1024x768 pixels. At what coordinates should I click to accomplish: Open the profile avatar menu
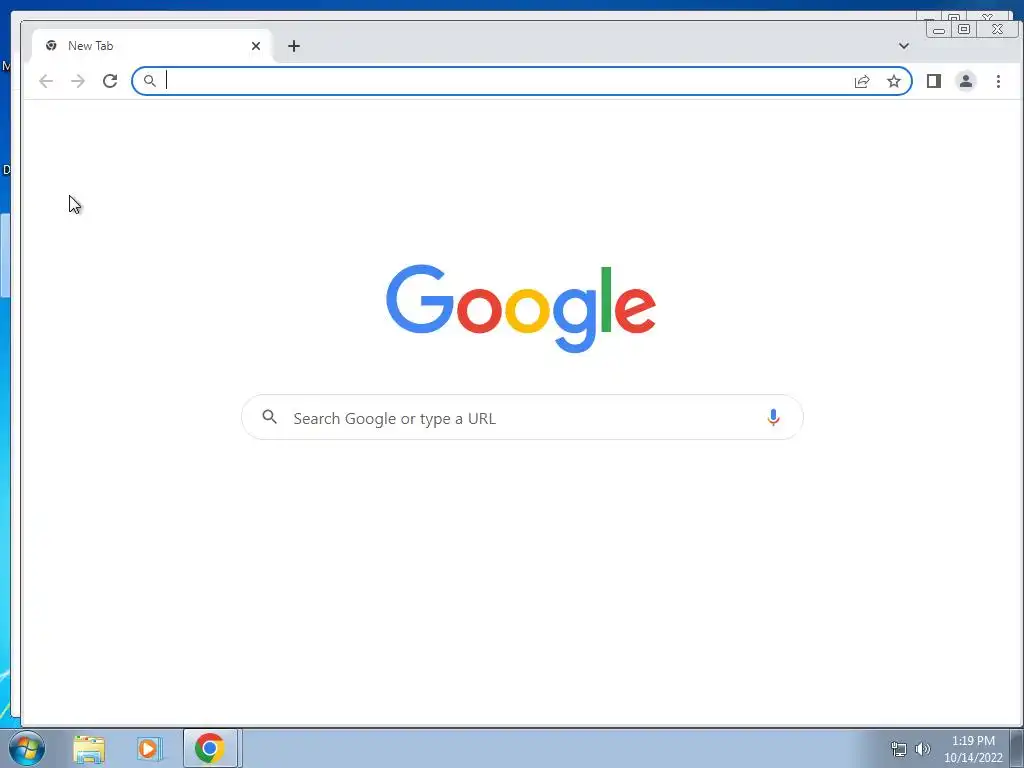point(966,81)
